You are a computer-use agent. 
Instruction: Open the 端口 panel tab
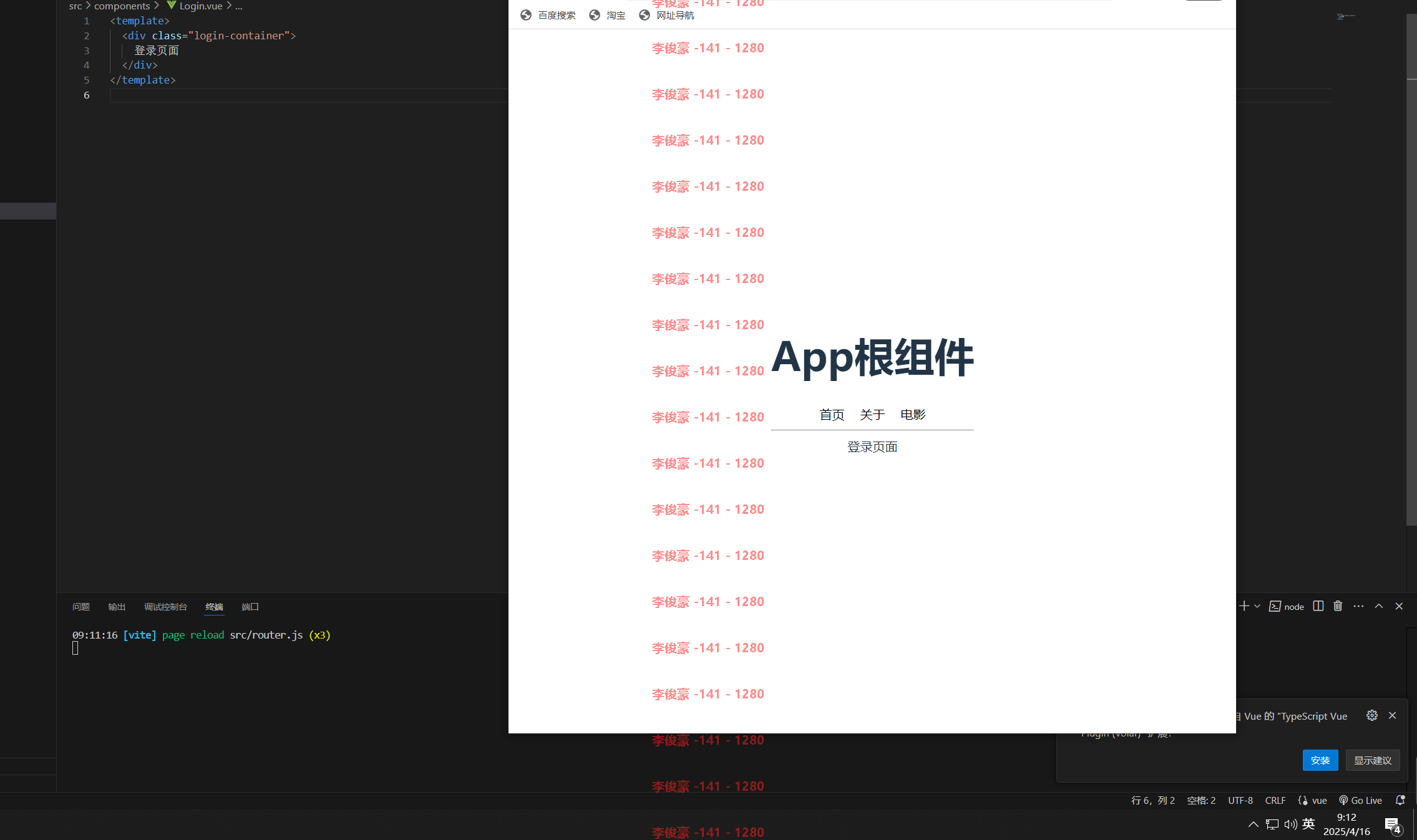(250, 607)
